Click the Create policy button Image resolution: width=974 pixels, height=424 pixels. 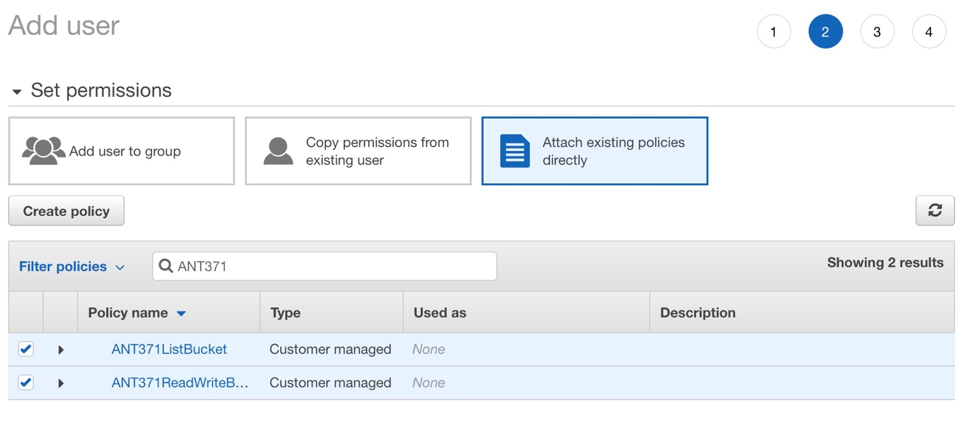[66, 211]
